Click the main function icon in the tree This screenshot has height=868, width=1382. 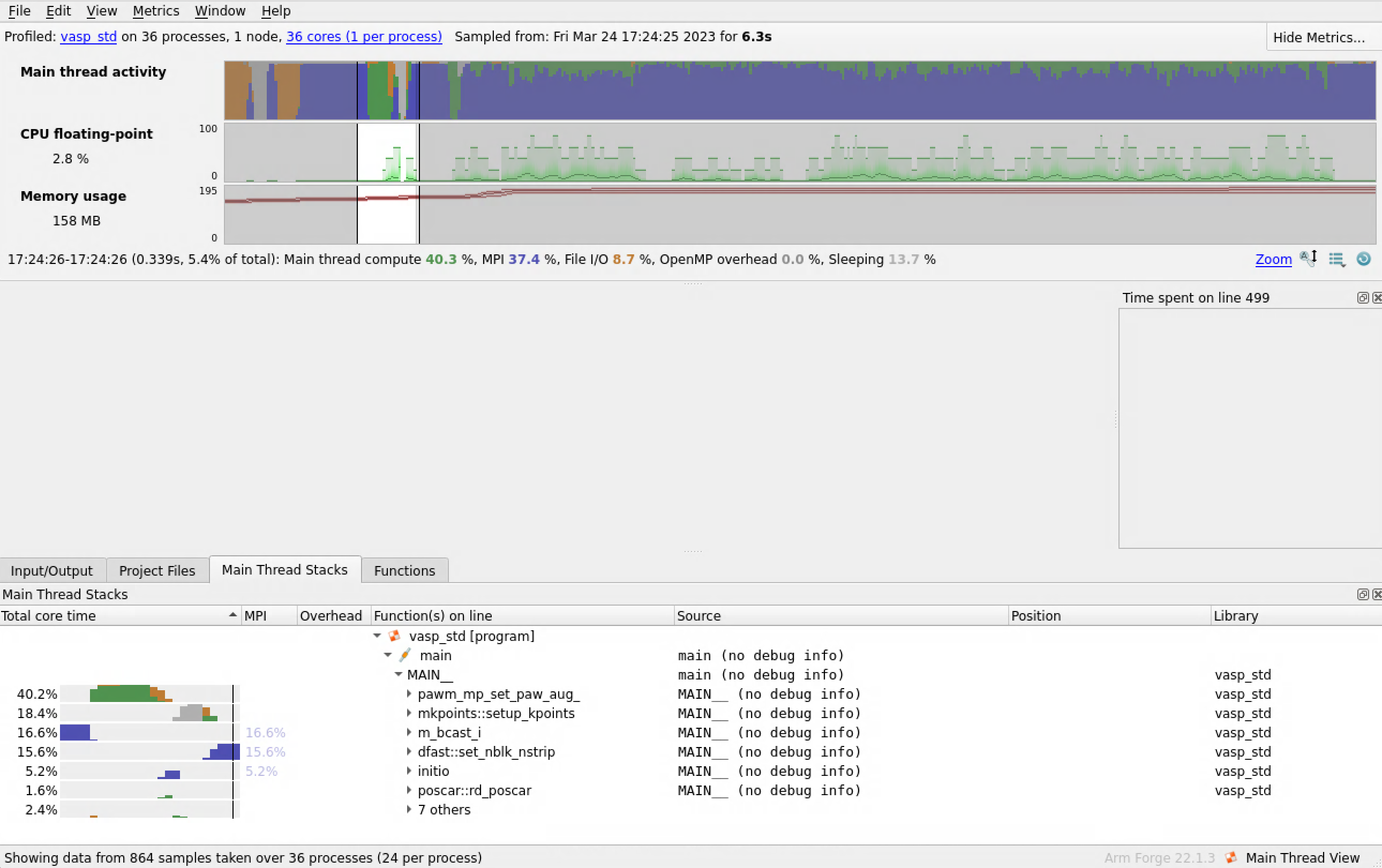405,655
